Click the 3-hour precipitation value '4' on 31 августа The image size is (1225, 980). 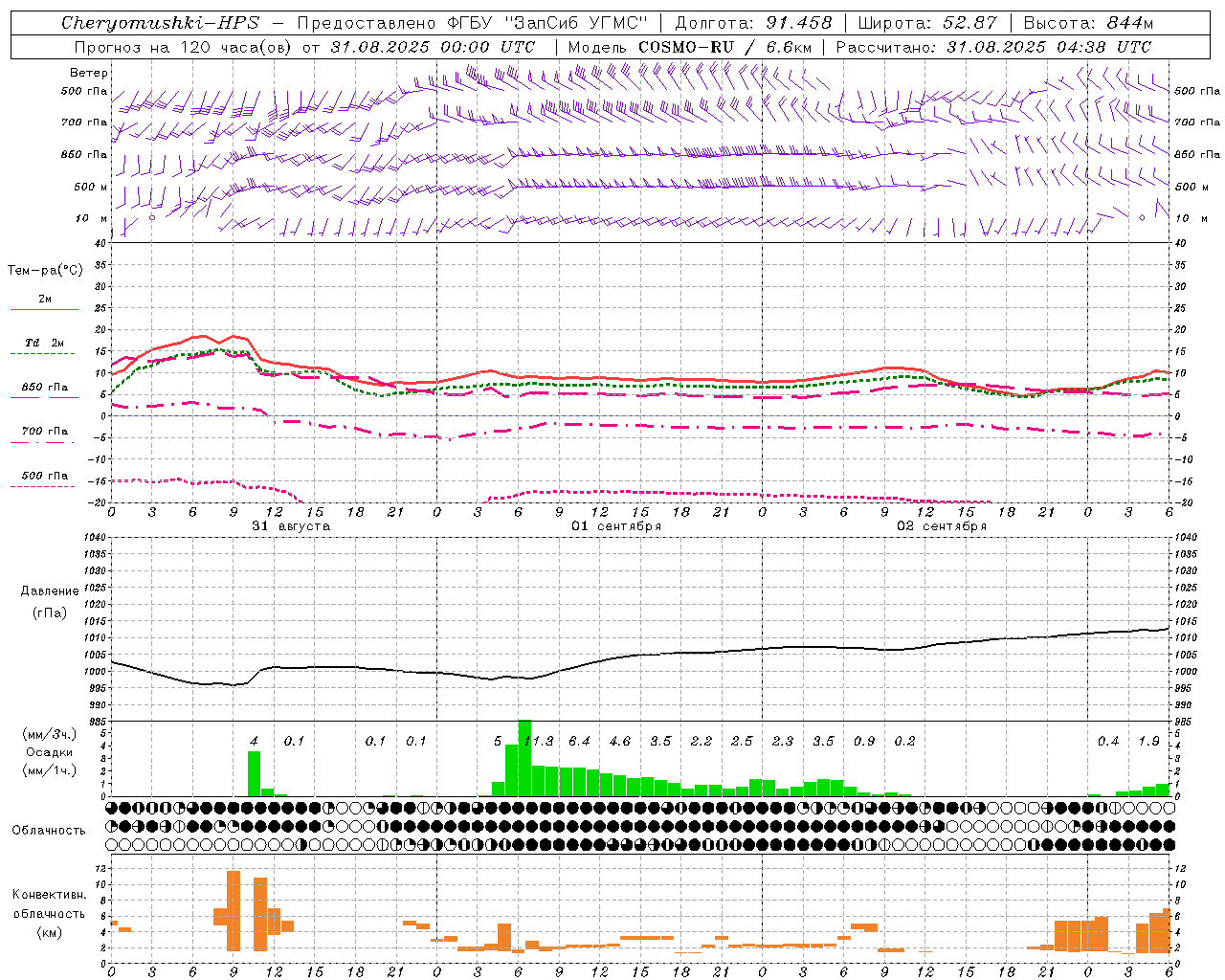click(254, 742)
